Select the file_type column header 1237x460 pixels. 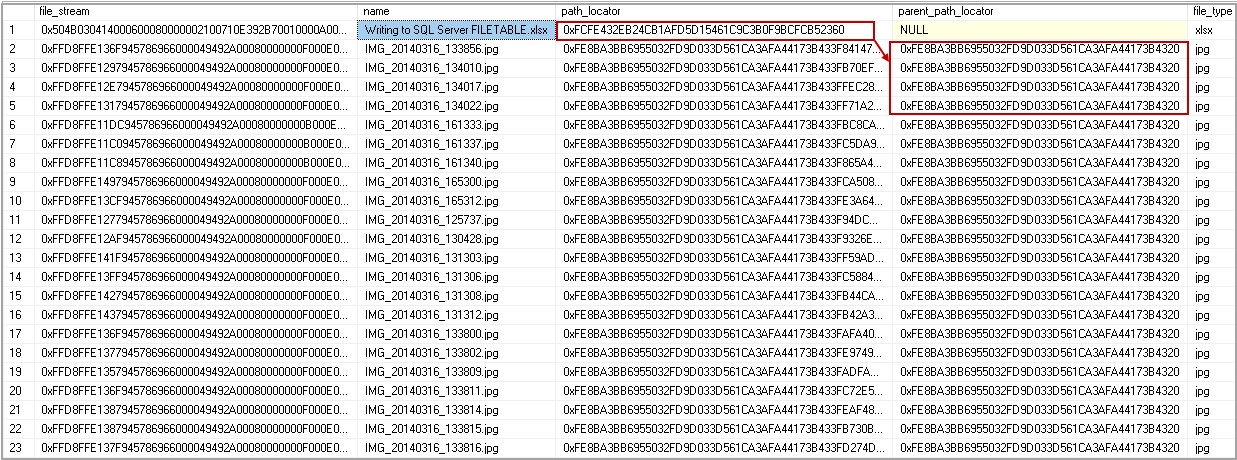click(1212, 11)
